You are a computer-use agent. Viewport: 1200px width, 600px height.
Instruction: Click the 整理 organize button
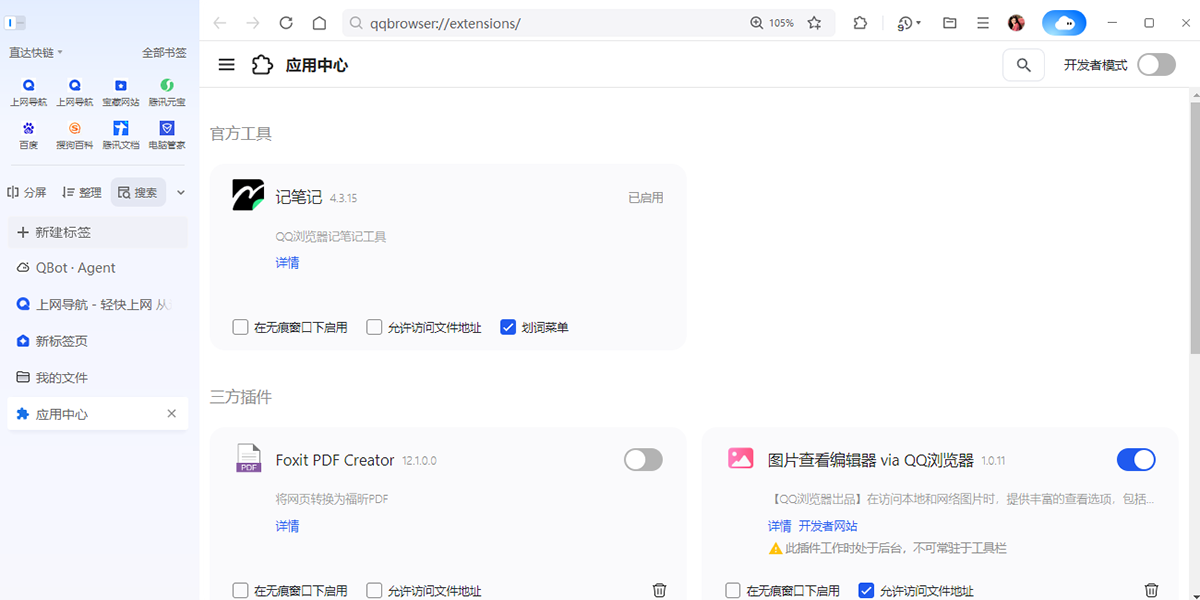click(x=82, y=192)
